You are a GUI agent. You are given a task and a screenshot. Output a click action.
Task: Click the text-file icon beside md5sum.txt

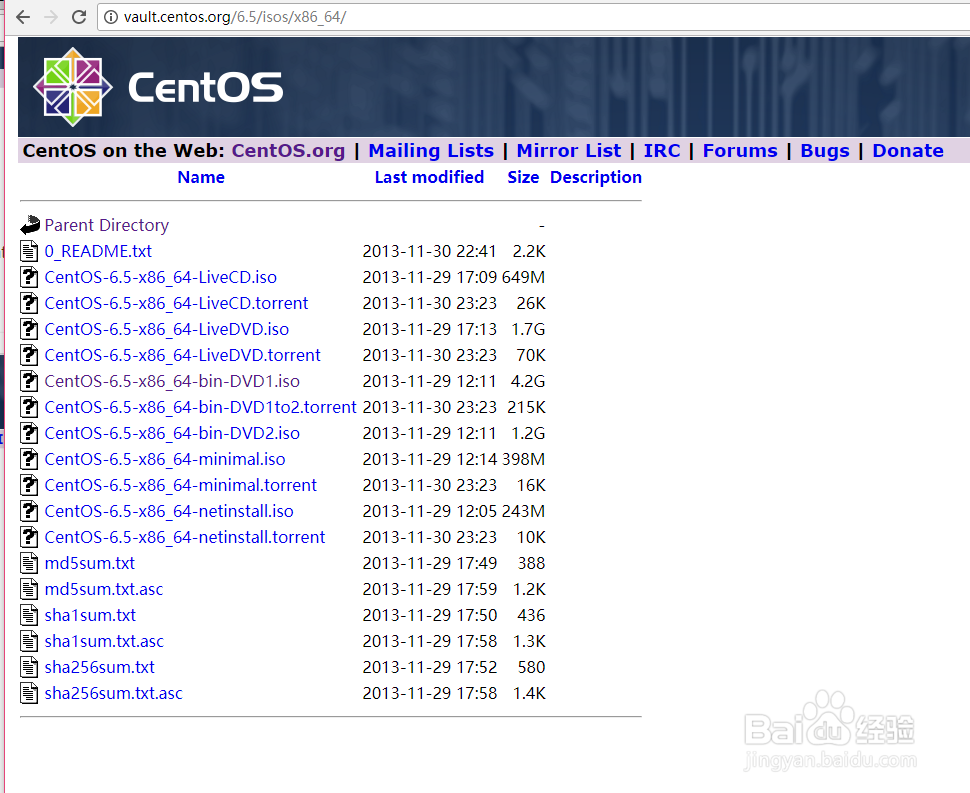tap(29, 562)
